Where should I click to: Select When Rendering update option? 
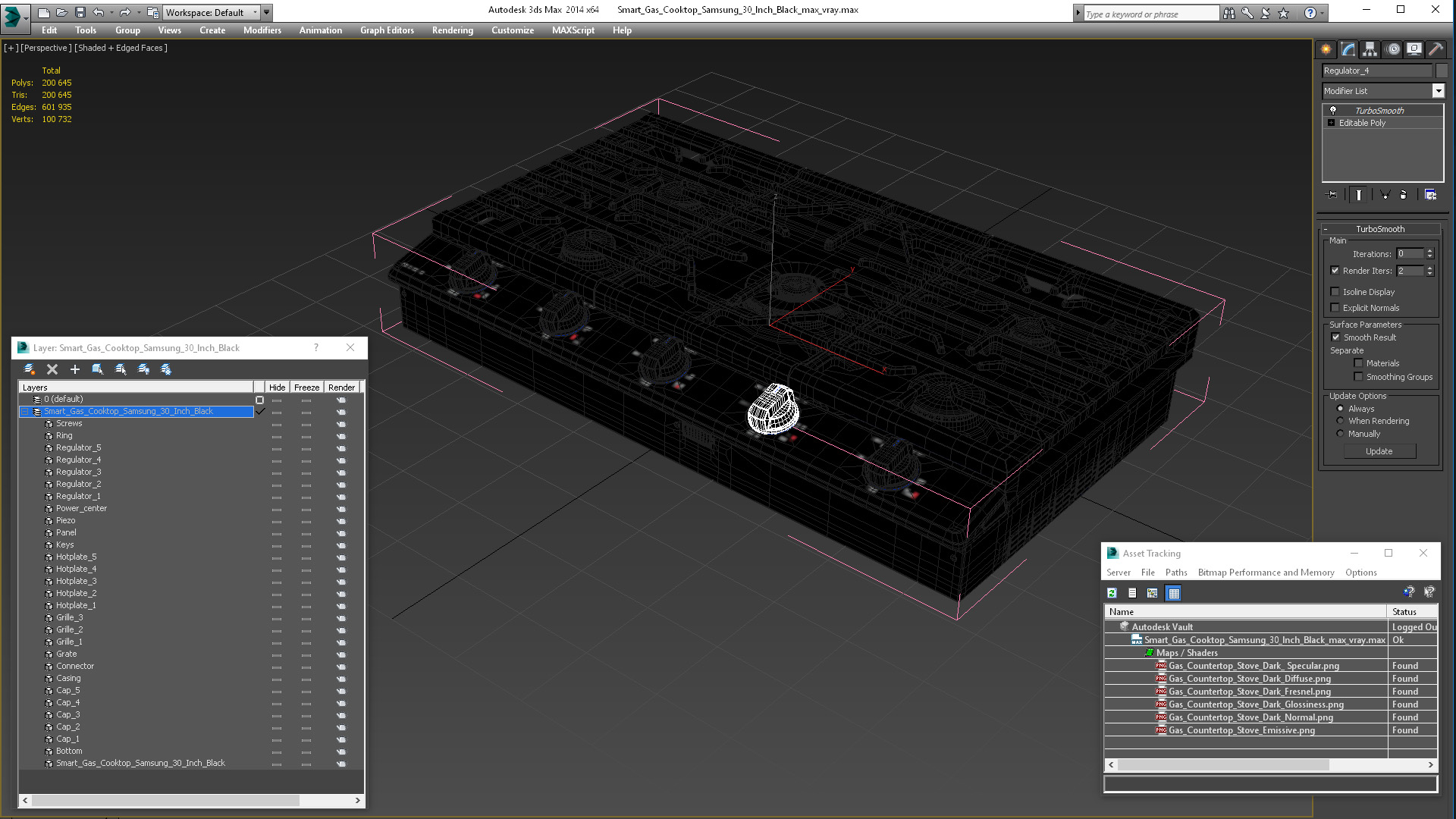click(x=1340, y=421)
